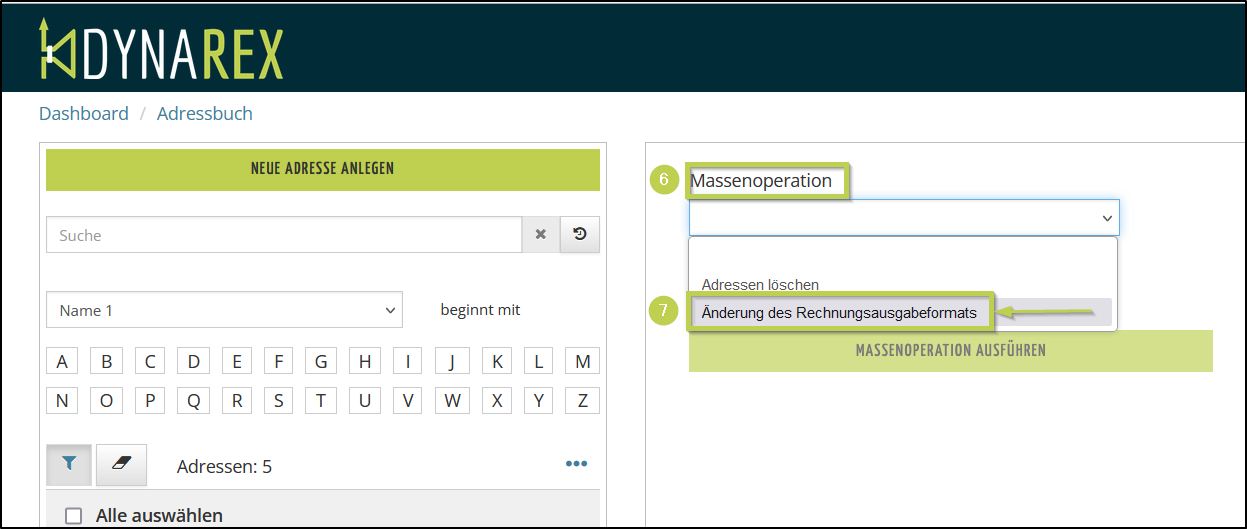
Task: Select 'Adressen löschen' from the list
Action: coord(760,285)
